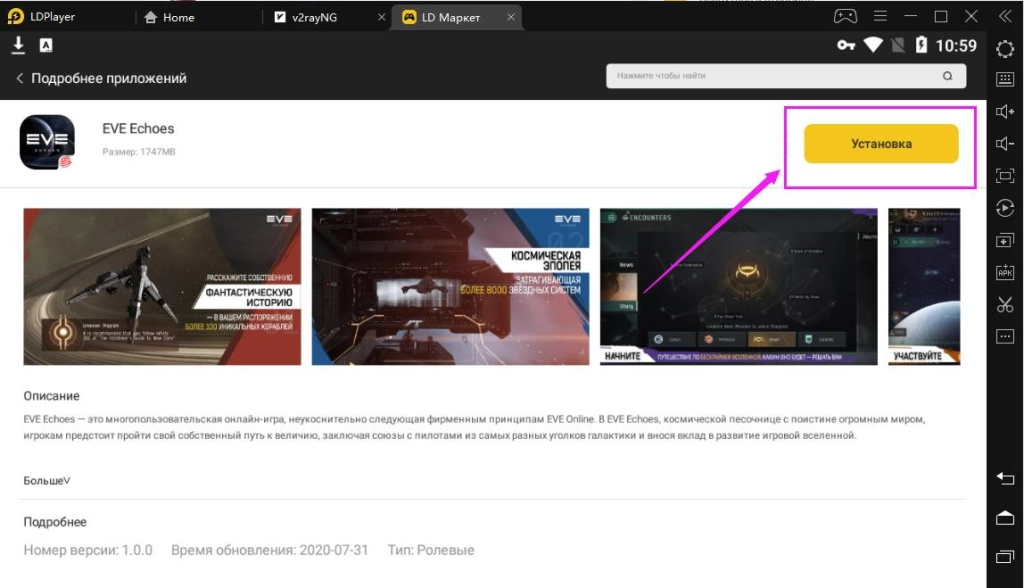Screen dimensions: 1024x588
Task: Expand more tools via three-dots icon
Action: 1005,337
